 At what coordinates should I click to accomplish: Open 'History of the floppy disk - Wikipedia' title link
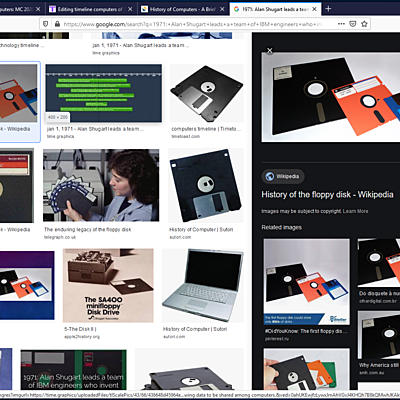pyautogui.click(x=327, y=195)
